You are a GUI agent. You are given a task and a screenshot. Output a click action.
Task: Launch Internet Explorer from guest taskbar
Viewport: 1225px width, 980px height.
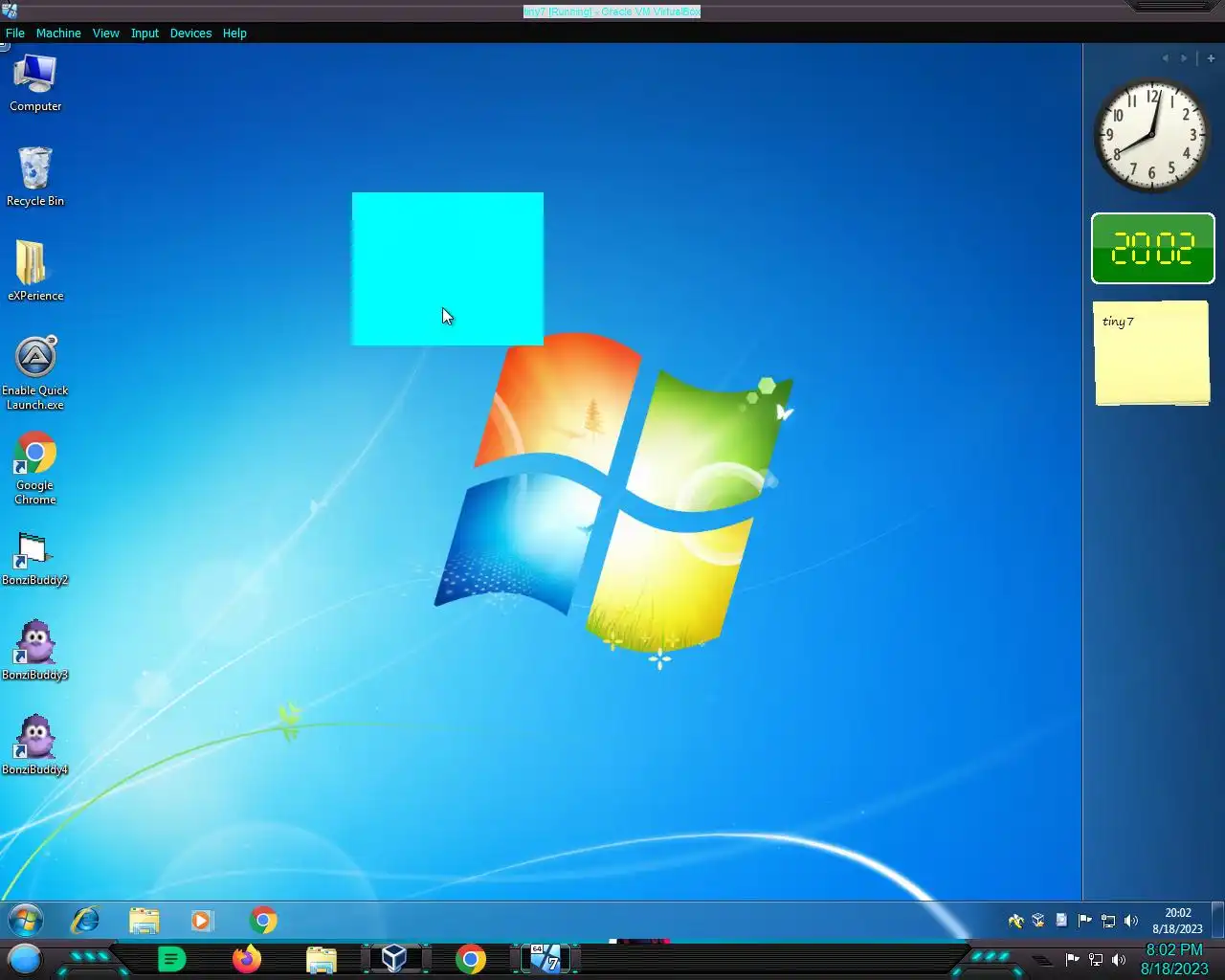(86, 921)
